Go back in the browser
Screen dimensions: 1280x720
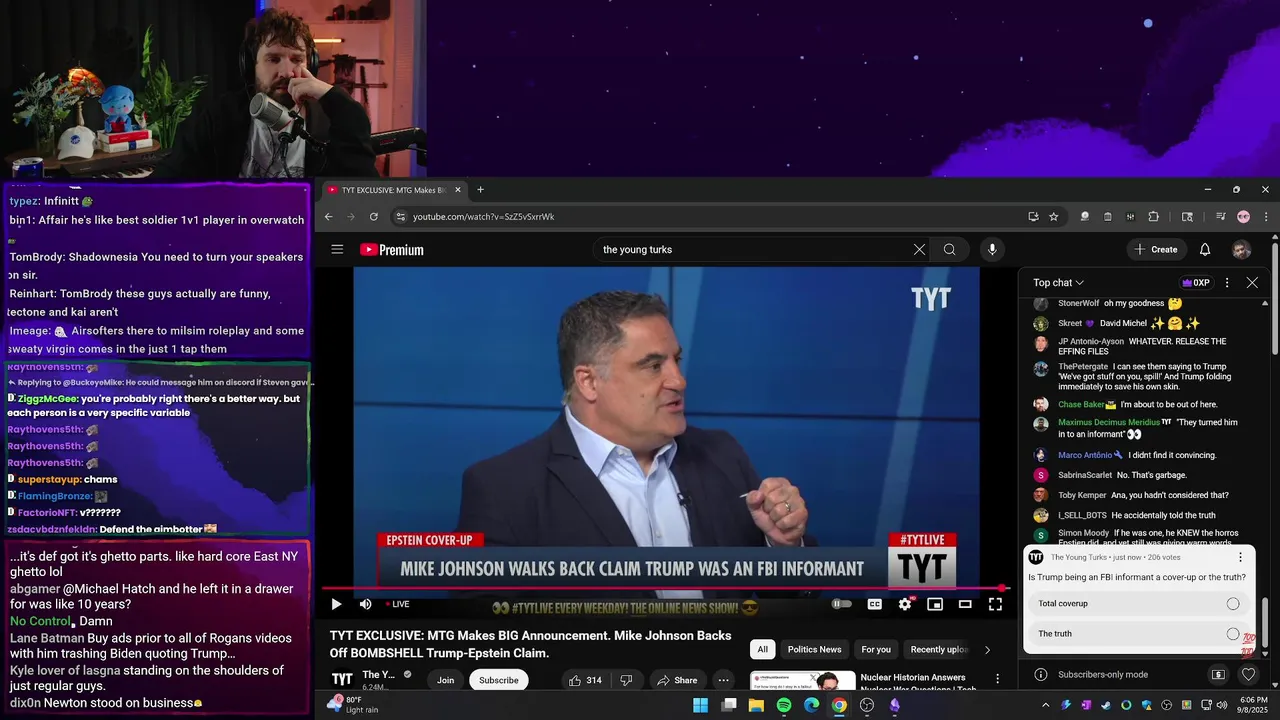tap(328, 216)
